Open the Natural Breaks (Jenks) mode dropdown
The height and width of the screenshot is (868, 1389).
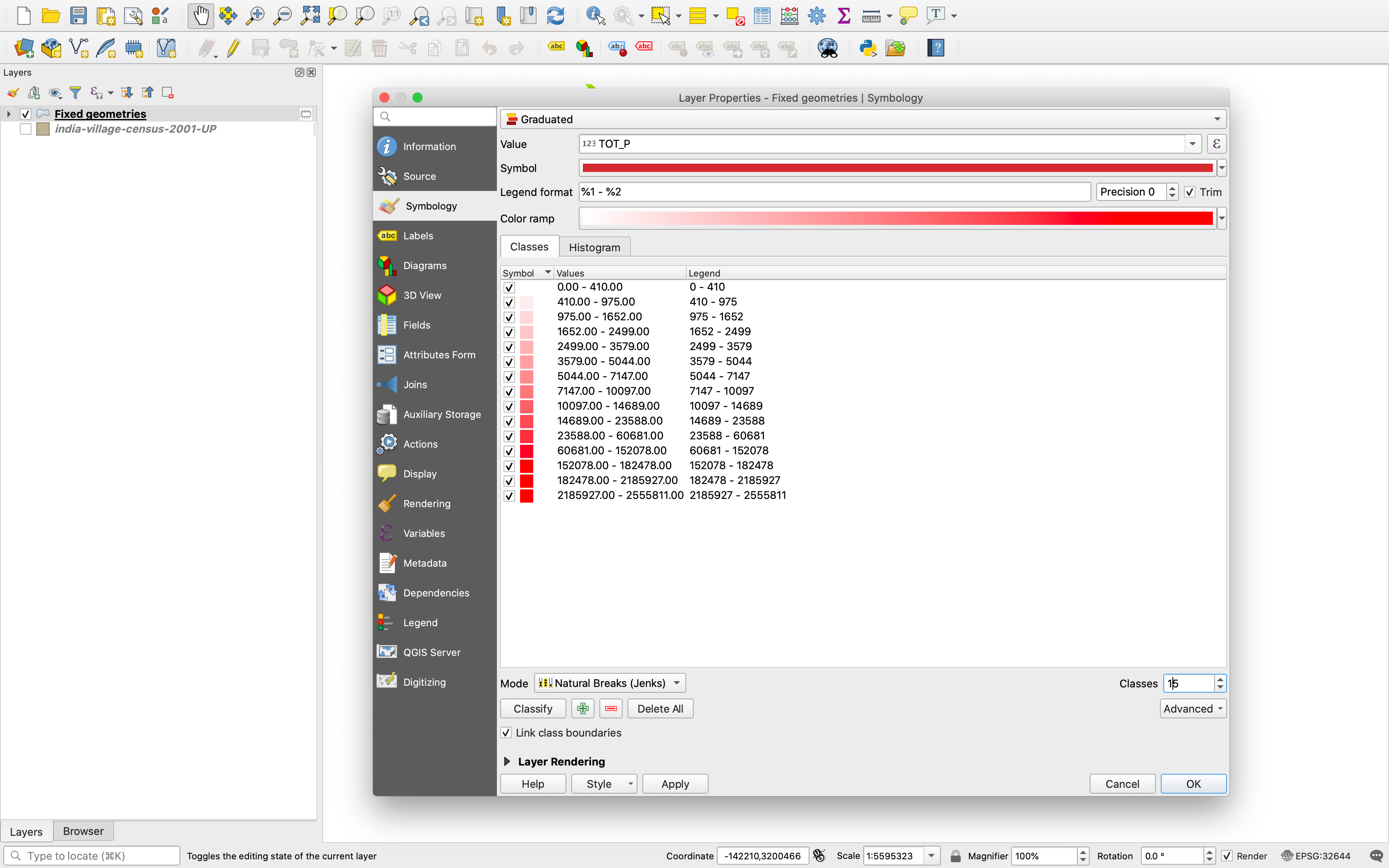click(x=610, y=683)
